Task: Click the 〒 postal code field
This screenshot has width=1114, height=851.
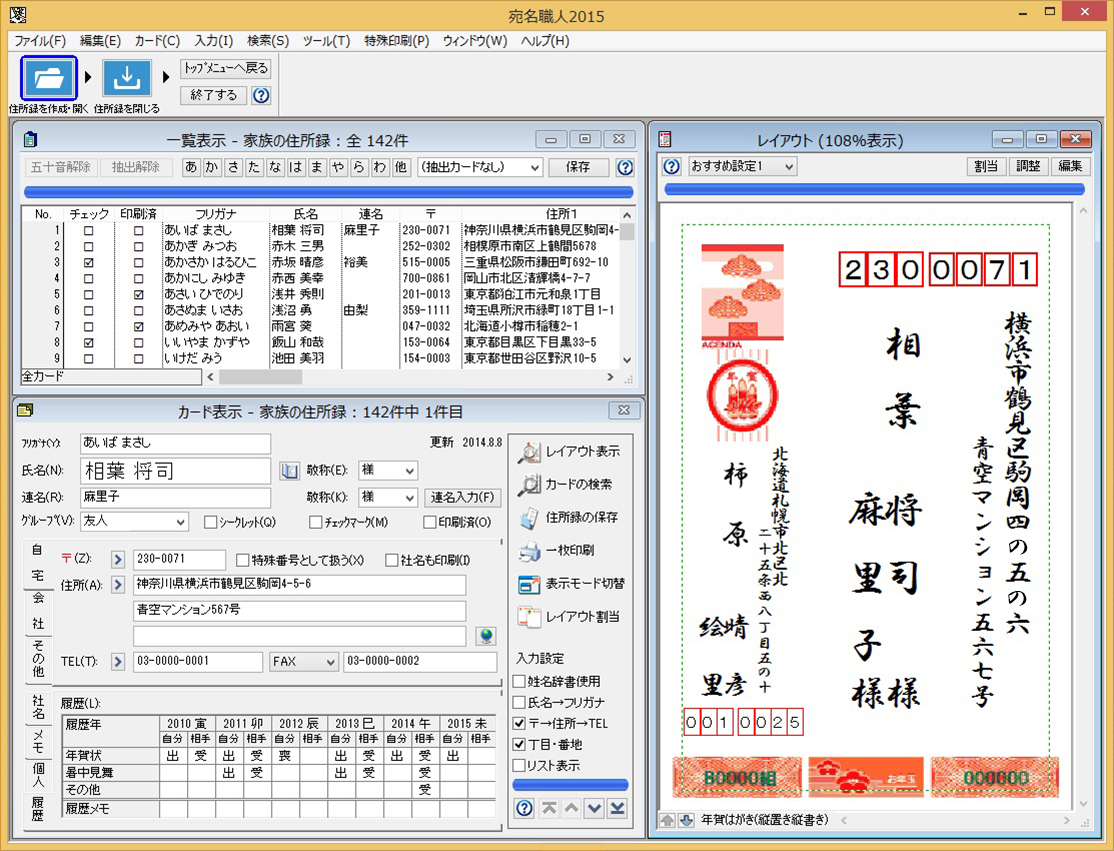Action: [x=180, y=560]
